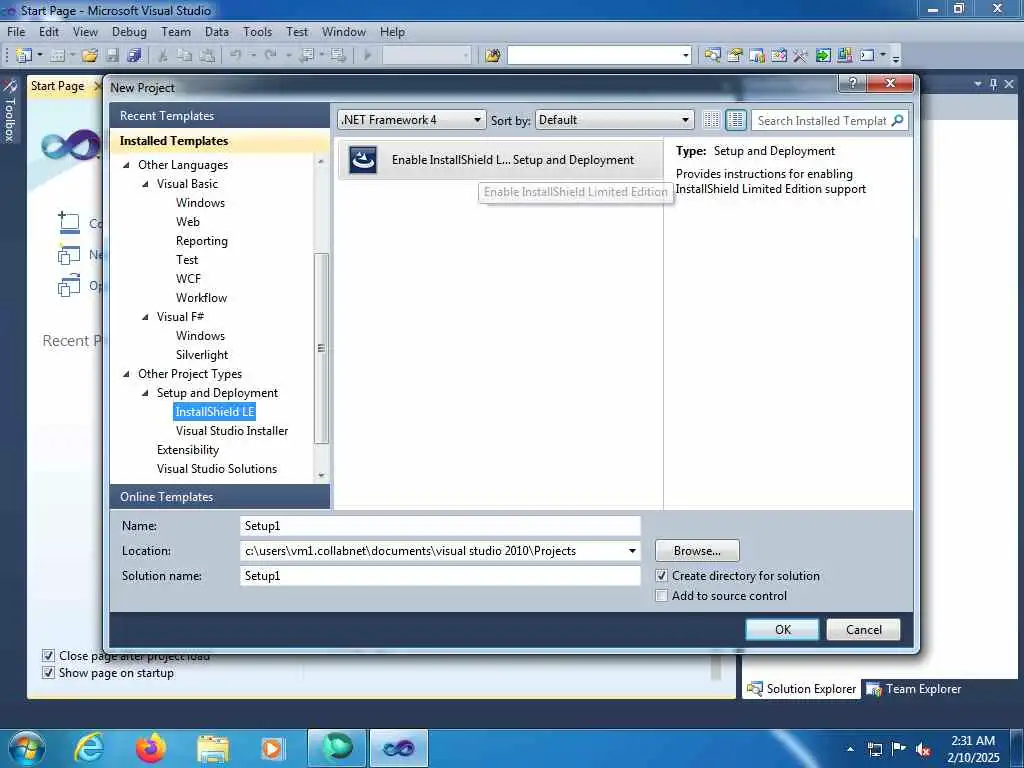Viewport: 1024px width, 768px height.
Task: Open Solution Explorer from the toolbar icon
Action: pyautogui.click(x=712, y=56)
